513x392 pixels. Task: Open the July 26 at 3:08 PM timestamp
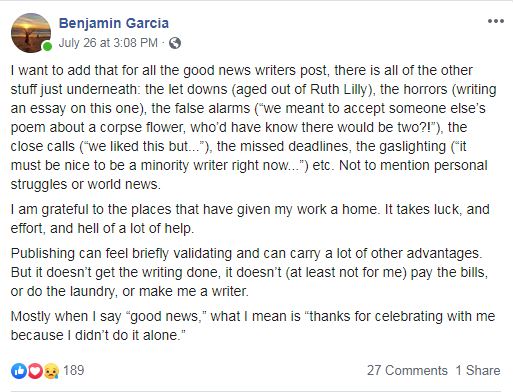click(108, 43)
